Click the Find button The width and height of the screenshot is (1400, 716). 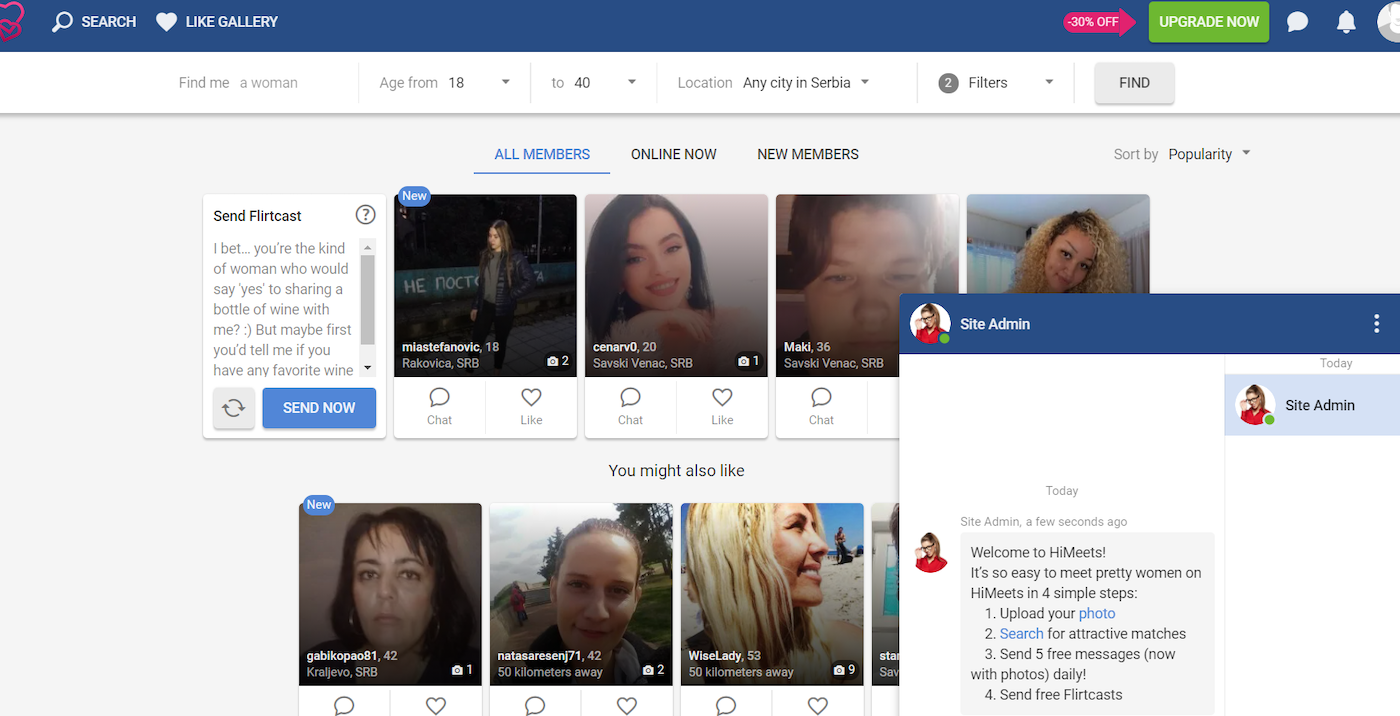[1134, 83]
